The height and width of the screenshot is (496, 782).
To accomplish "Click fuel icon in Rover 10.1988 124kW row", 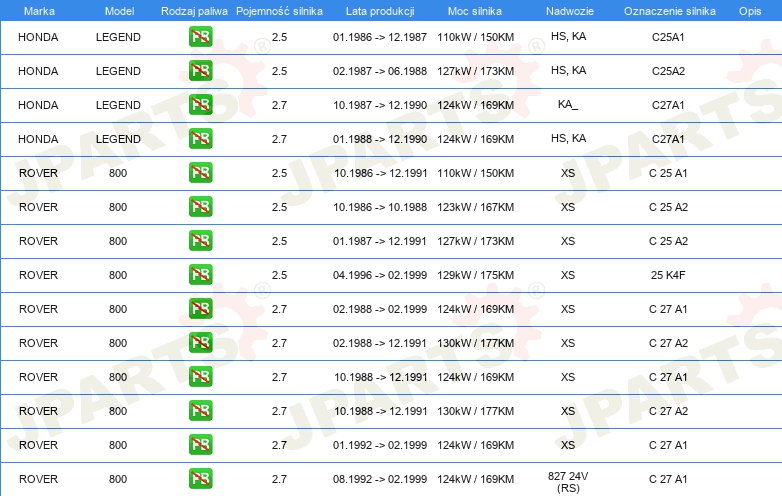I will [x=200, y=376].
